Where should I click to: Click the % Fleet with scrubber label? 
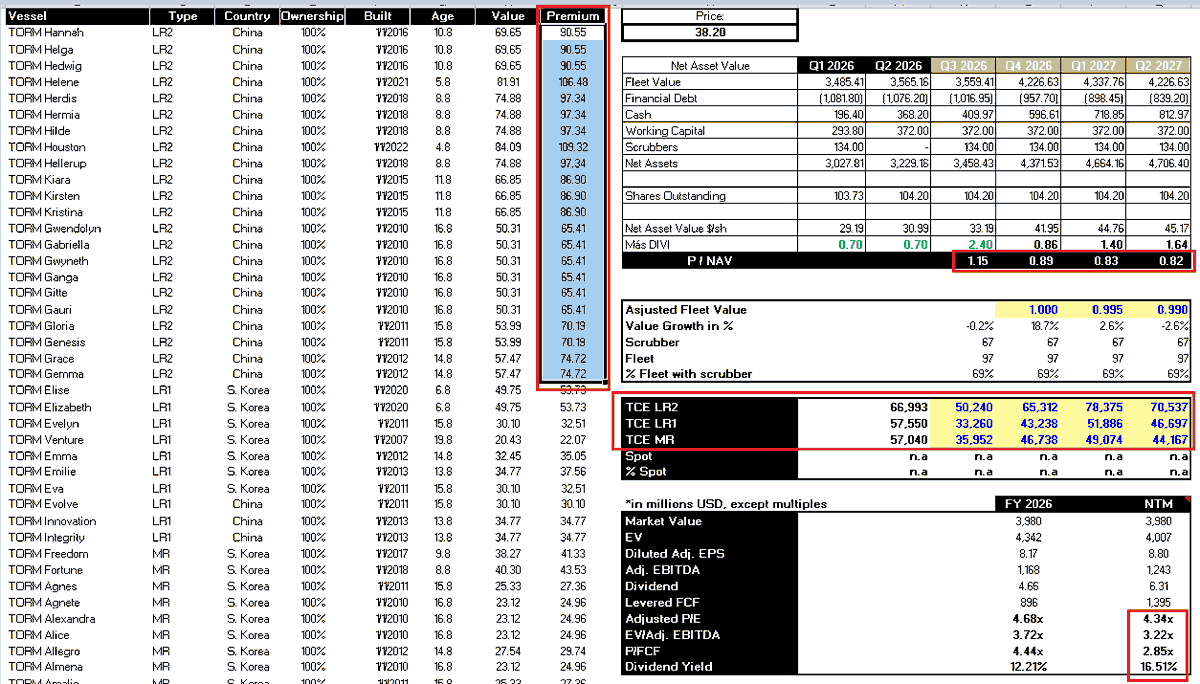[688, 374]
